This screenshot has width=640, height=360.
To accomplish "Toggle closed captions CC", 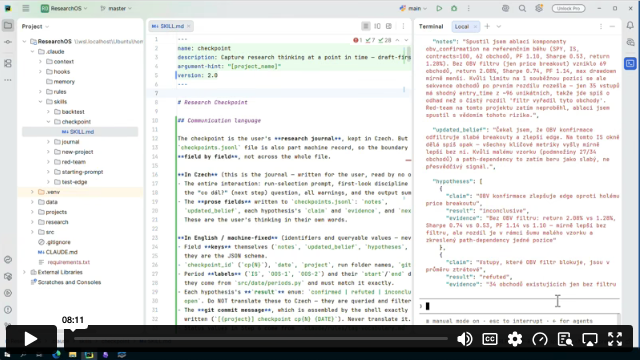I will pos(490,339).
